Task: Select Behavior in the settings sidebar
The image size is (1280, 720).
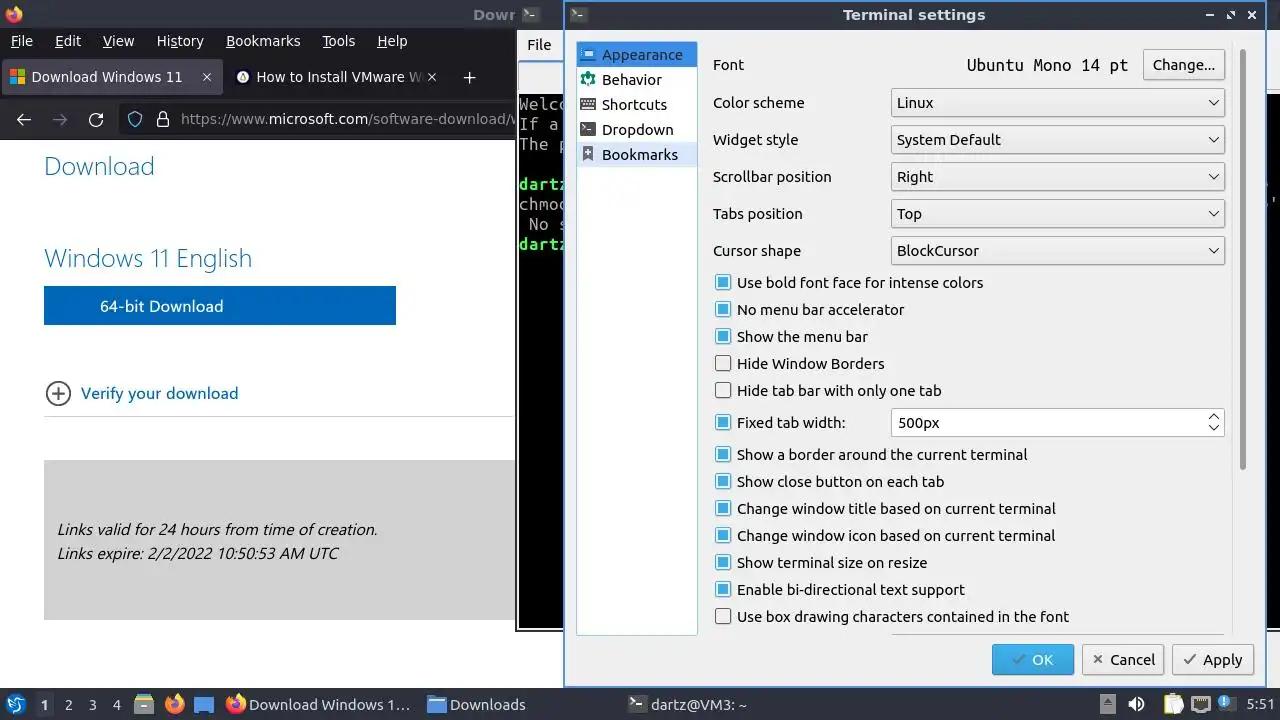Action: pos(636,80)
